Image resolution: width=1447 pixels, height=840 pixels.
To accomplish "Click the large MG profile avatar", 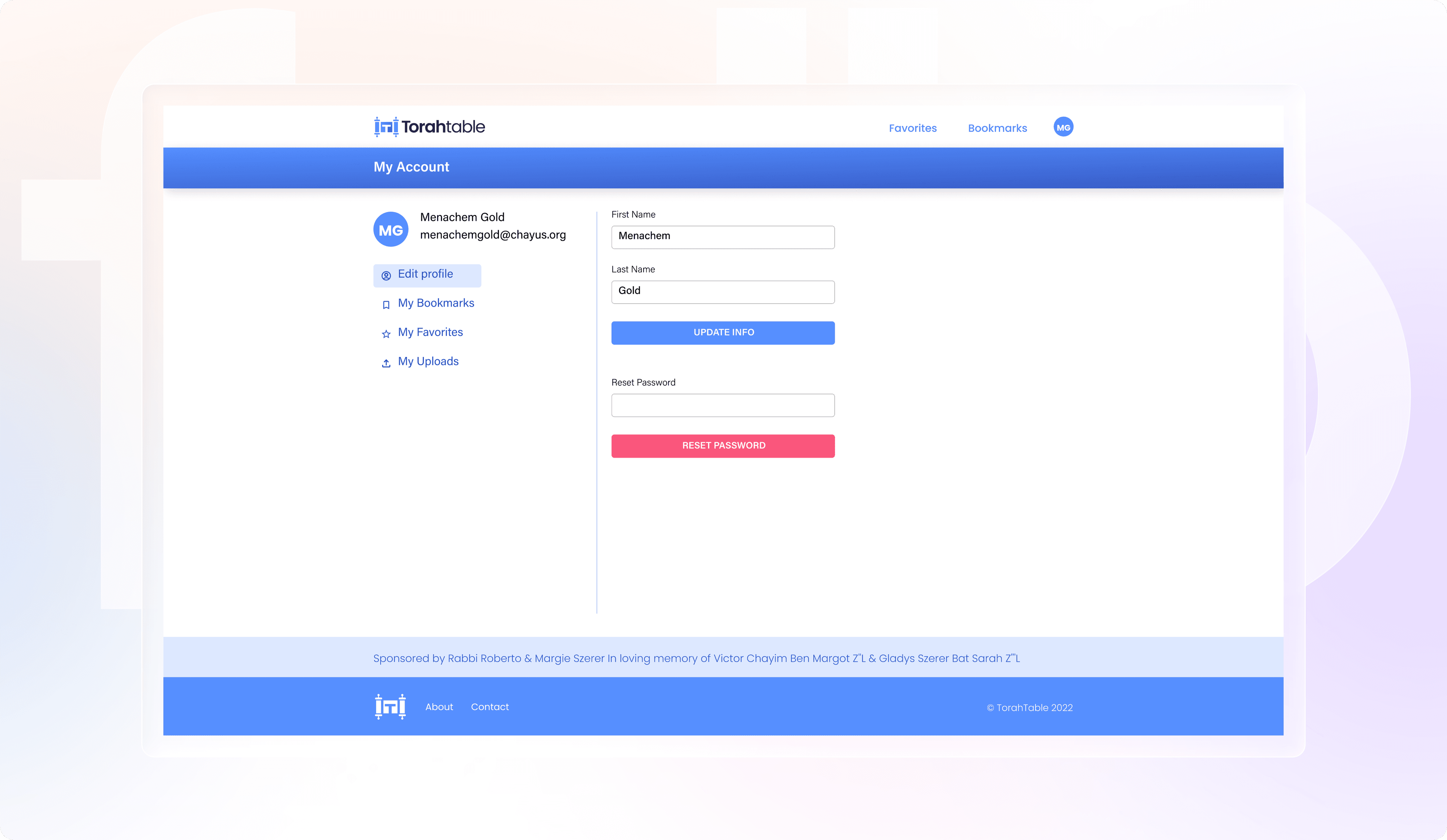I will [x=390, y=230].
